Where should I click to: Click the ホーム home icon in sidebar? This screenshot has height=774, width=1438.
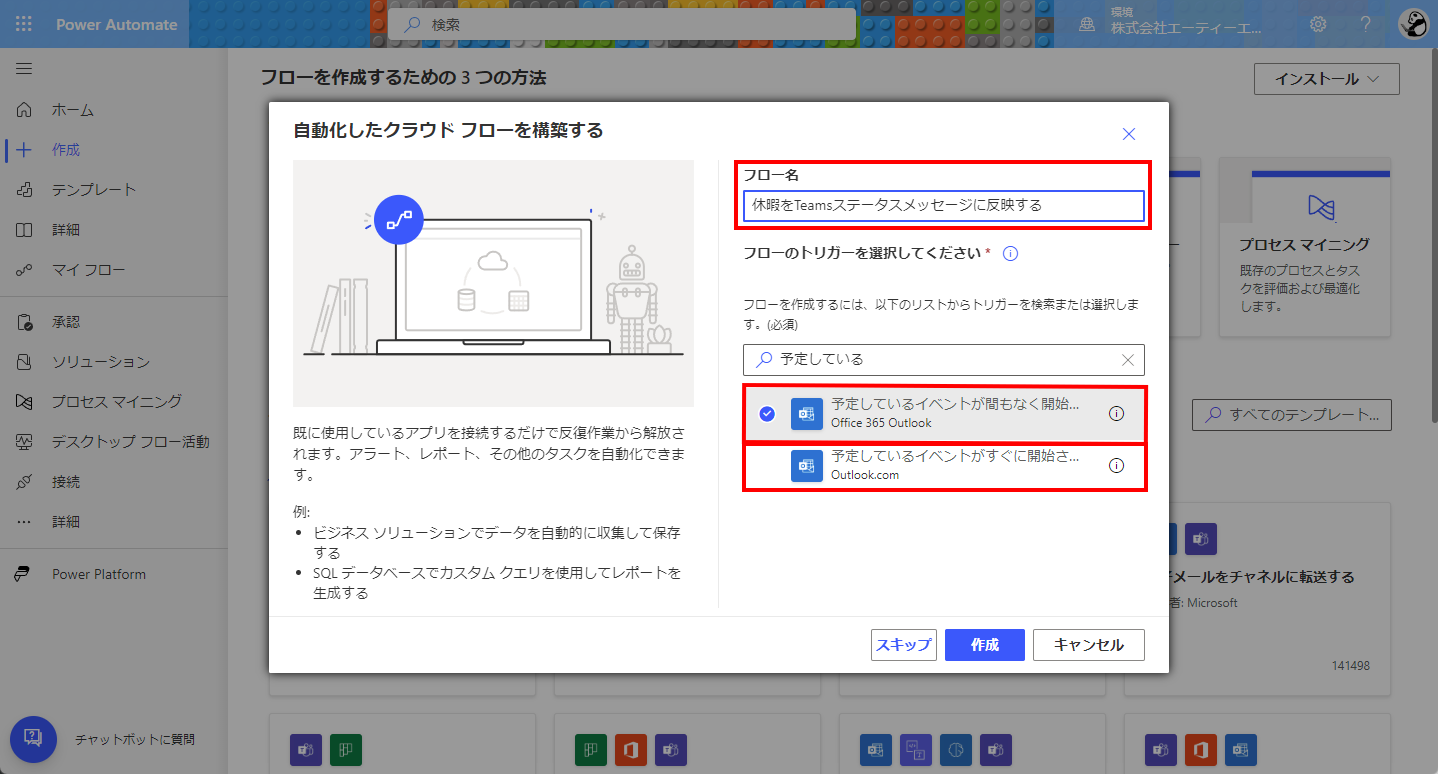25,110
